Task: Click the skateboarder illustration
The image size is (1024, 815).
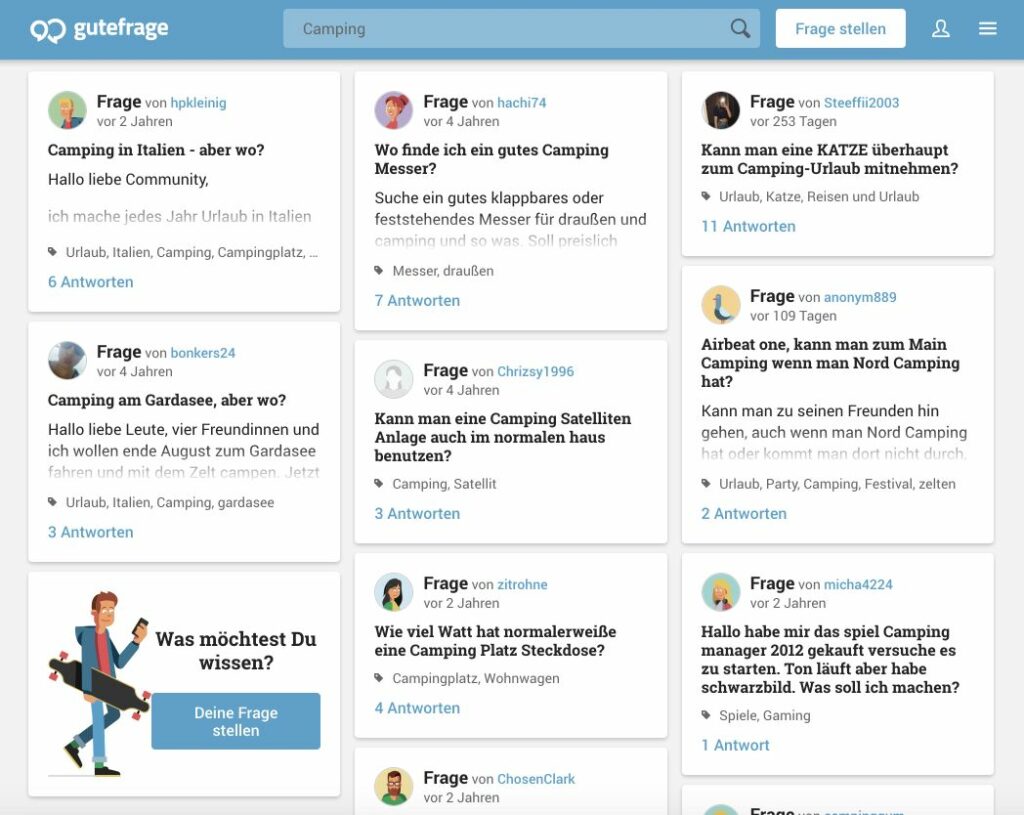Action: (97, 683)
